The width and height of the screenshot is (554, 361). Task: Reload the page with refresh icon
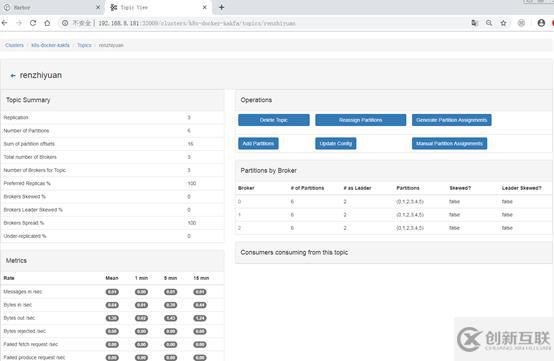pyautogui.click(x=33, y=23)
